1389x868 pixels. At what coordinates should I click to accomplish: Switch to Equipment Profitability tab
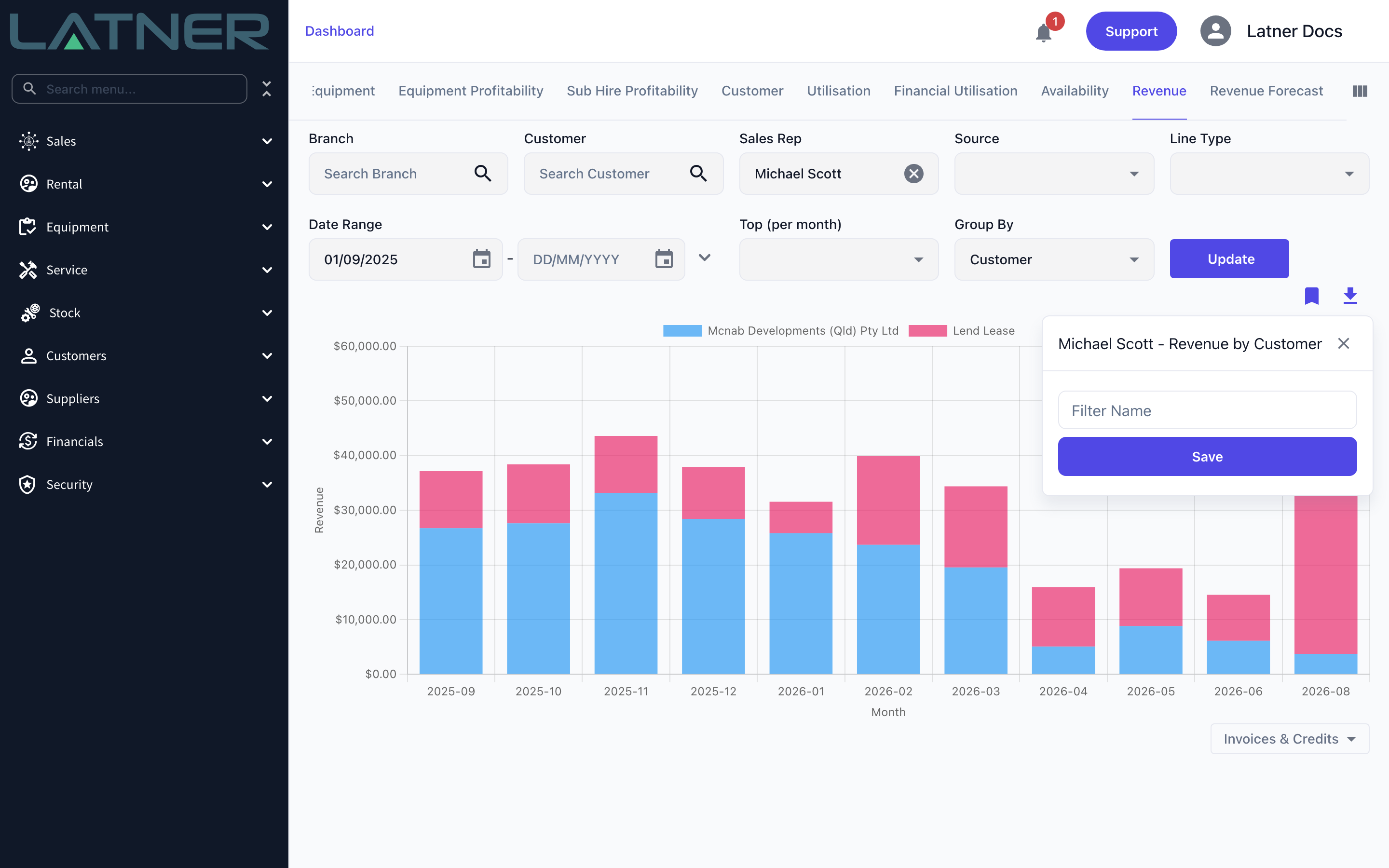[471, 91]
